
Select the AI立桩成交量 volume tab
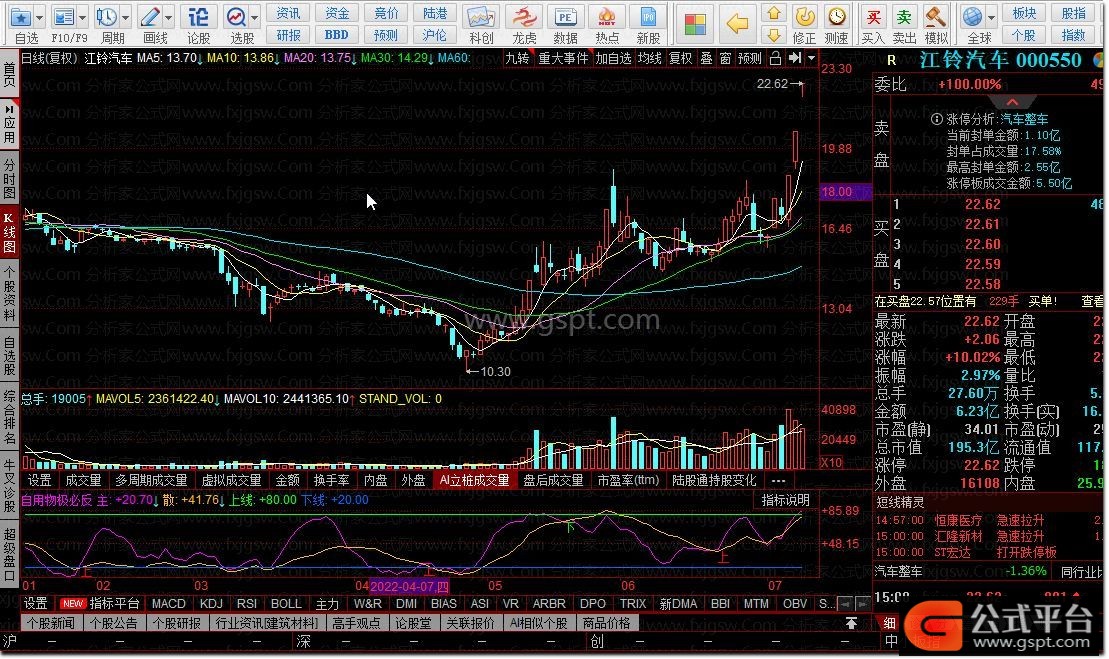tap(474, 480)
